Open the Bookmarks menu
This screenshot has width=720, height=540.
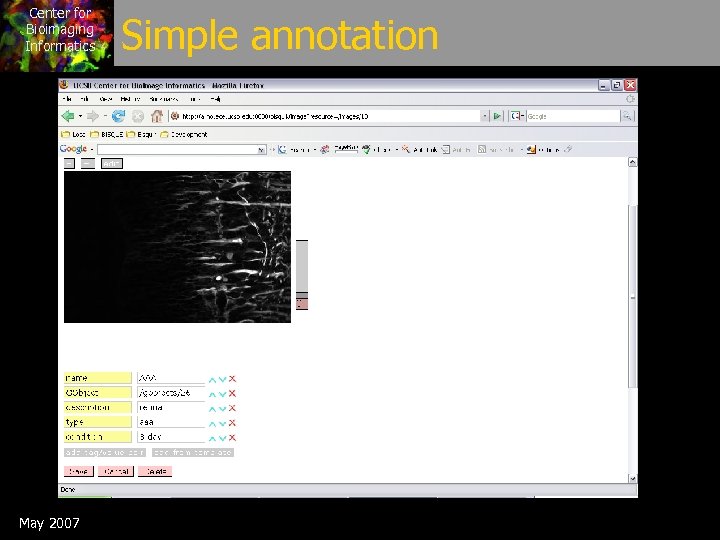[x=163, y=99]
